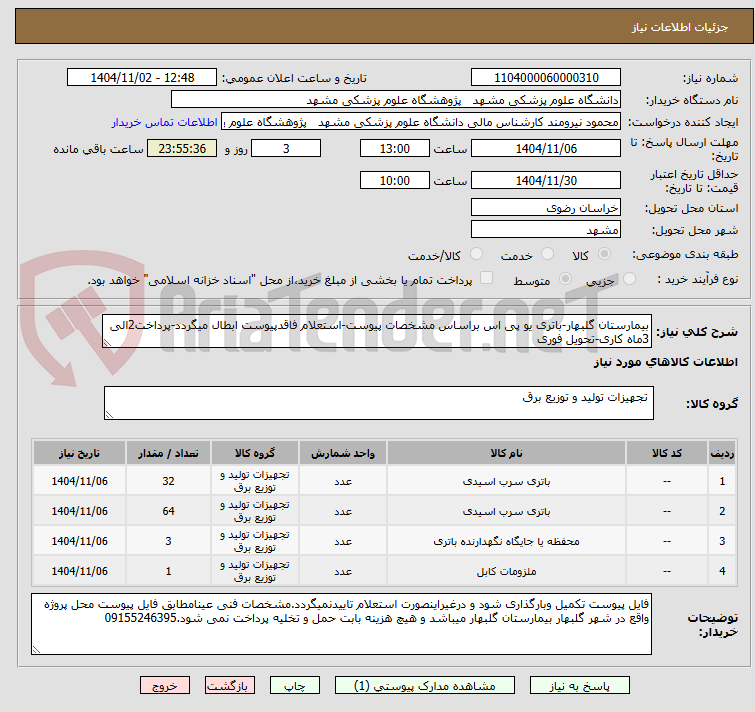
Task: Click the 'تاریخ نیاز' column header
Action: click(x=79, y=453)
